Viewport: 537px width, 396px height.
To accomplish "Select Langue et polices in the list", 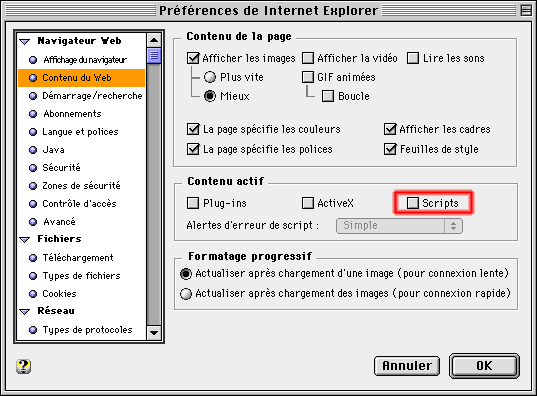I will (x=82, y=132).
